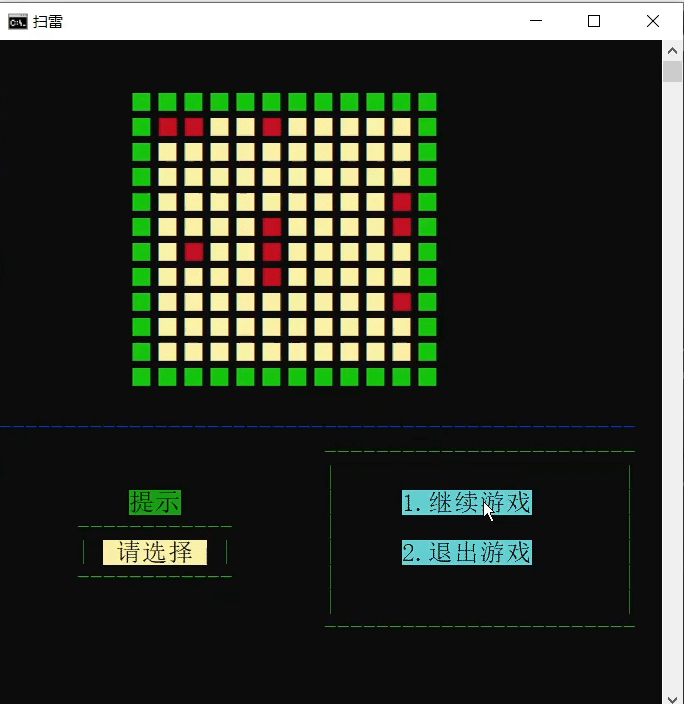Click yellow cell at inner row 10, column 10
This screenshot has width=684, height=704.
(402, 352)
